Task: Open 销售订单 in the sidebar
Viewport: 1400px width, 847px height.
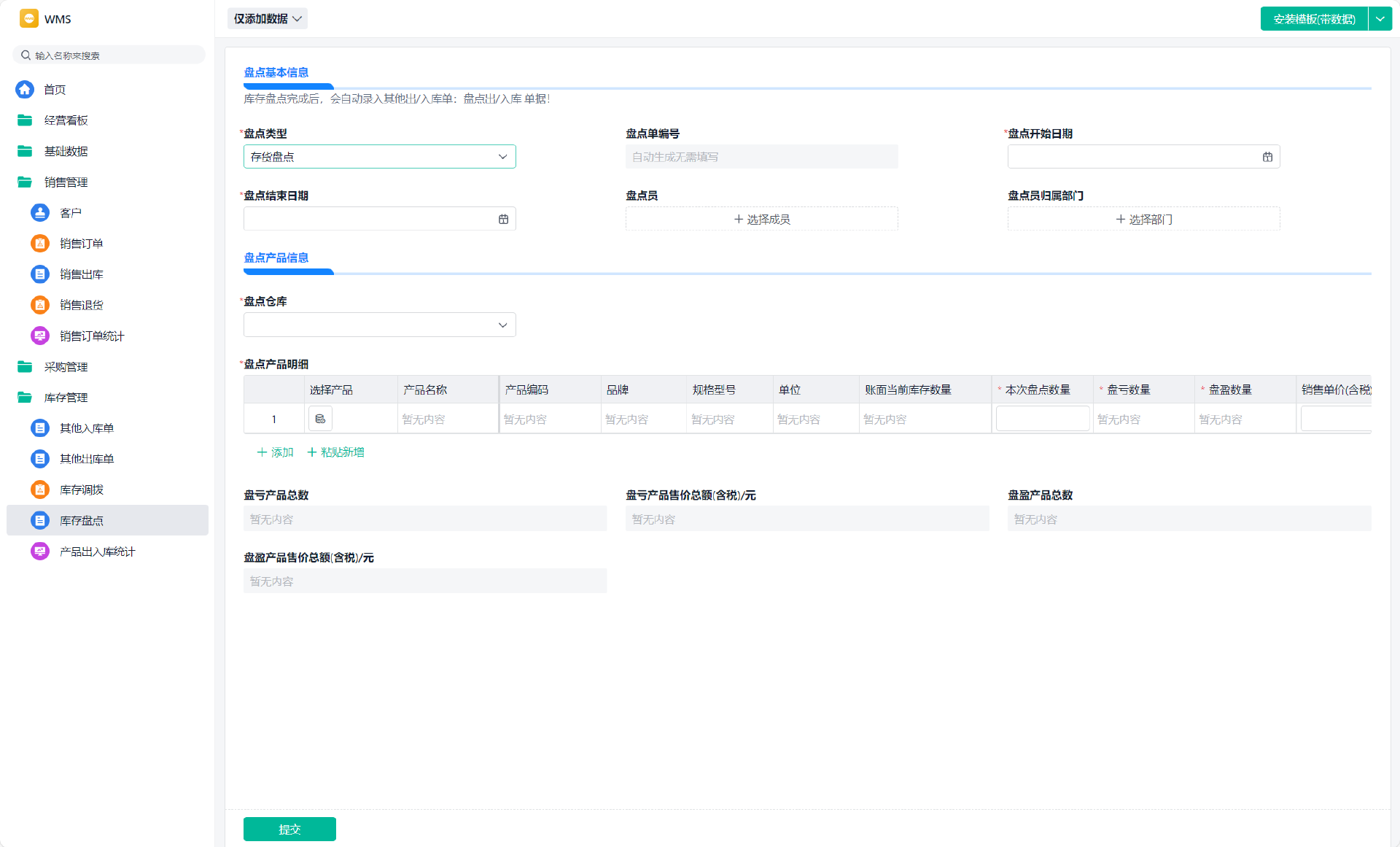Action: click(x=81, y=244)
